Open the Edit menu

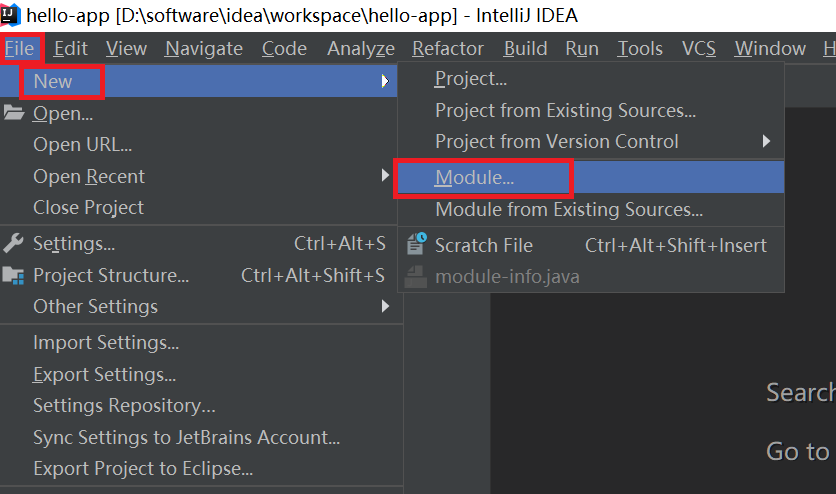(x=70, y=48)
